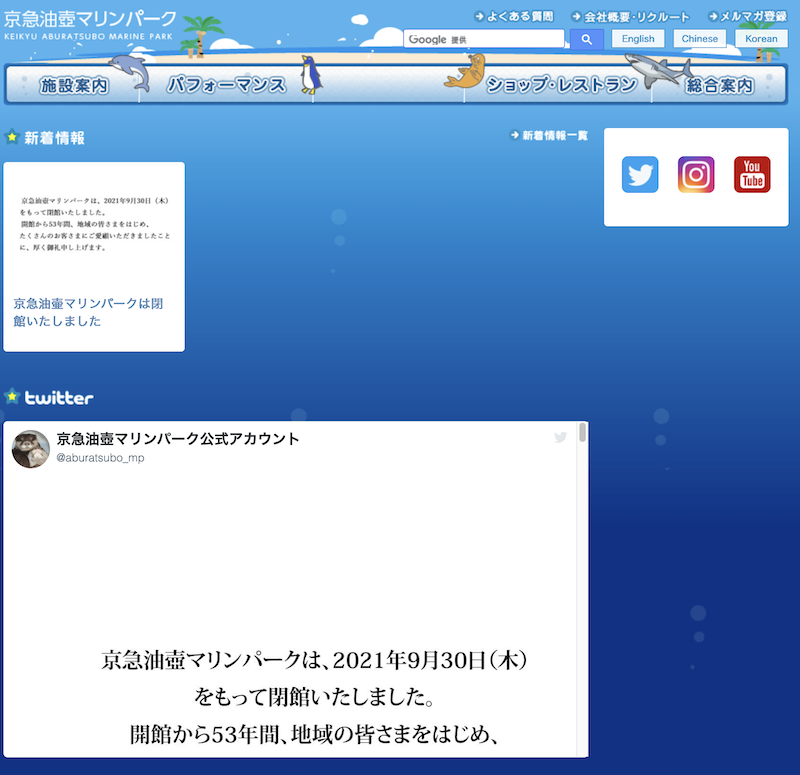Click the blue search magnifier button

586,39
